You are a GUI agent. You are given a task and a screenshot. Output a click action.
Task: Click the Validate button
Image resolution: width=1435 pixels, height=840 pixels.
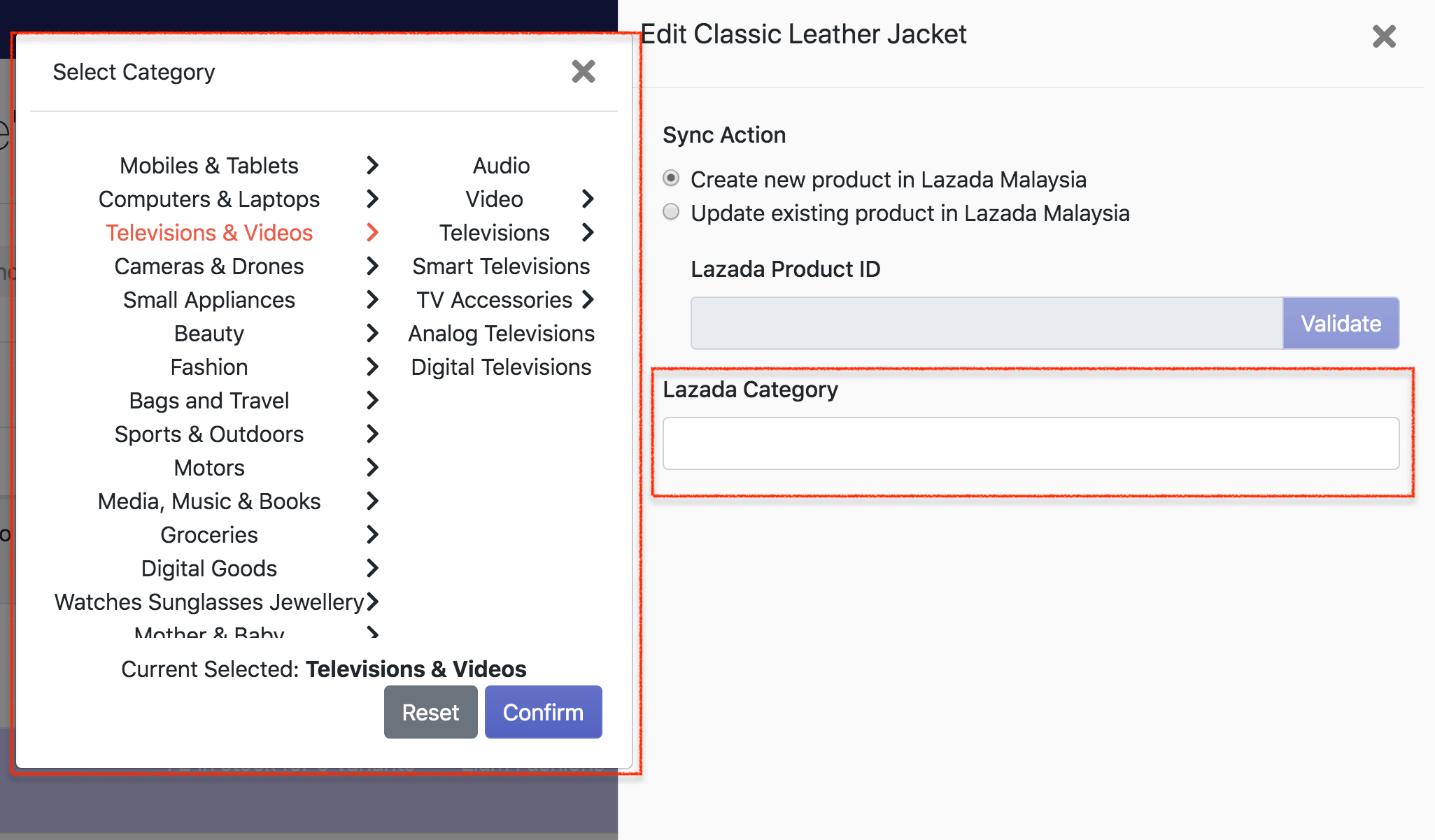(x=1341, y=323)
